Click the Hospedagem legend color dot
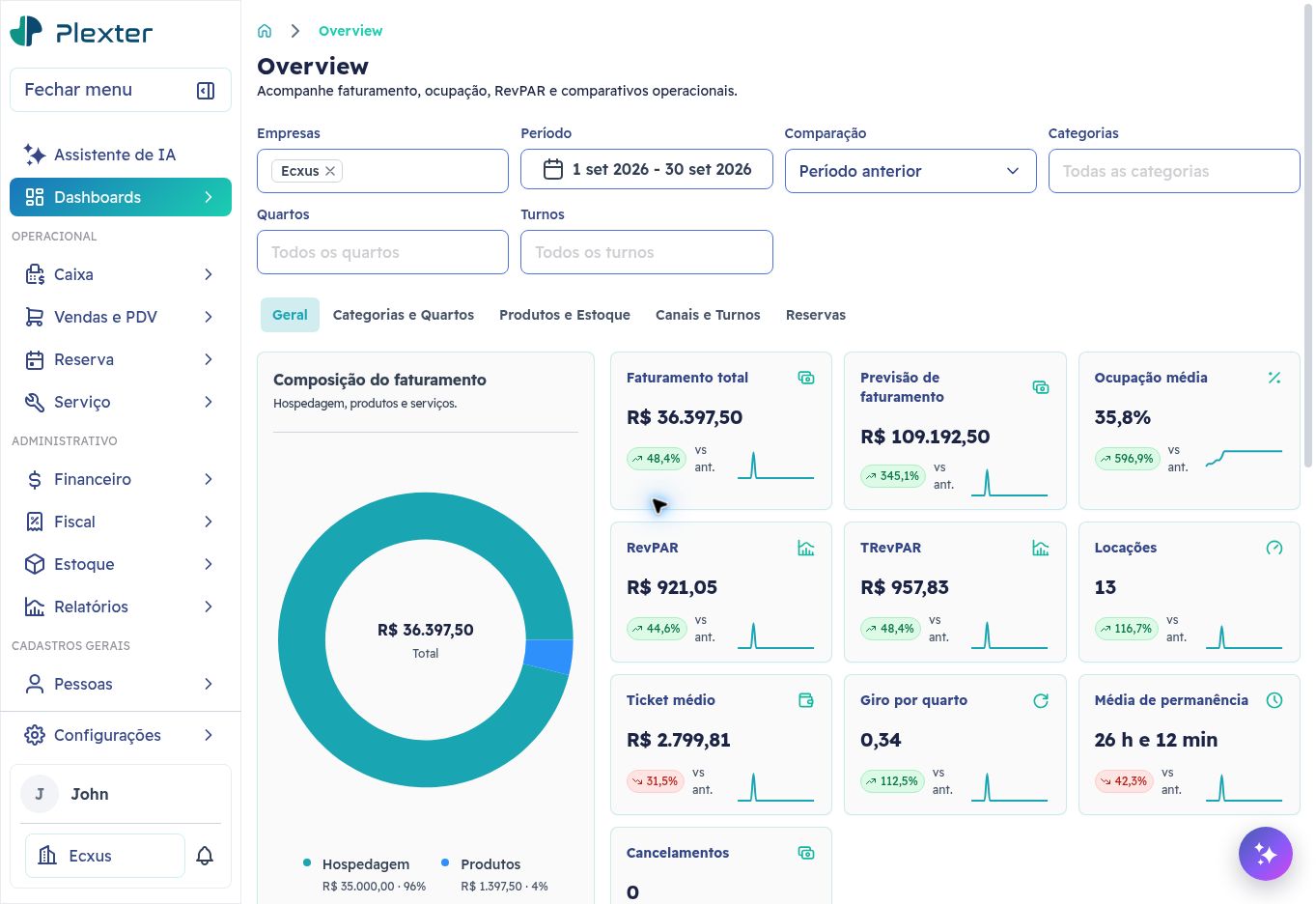The width and height of the screenshot is (1316, 904). 307,862
